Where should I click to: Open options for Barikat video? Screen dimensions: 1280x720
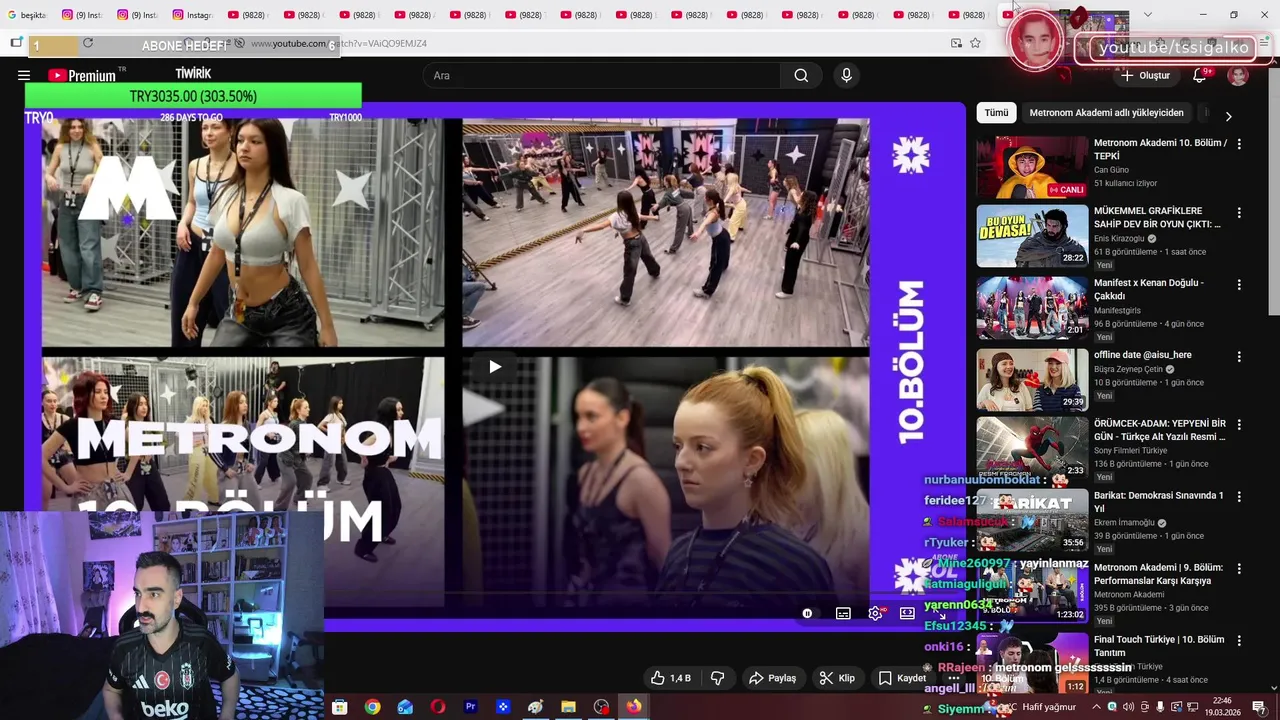coord(1239,497)
